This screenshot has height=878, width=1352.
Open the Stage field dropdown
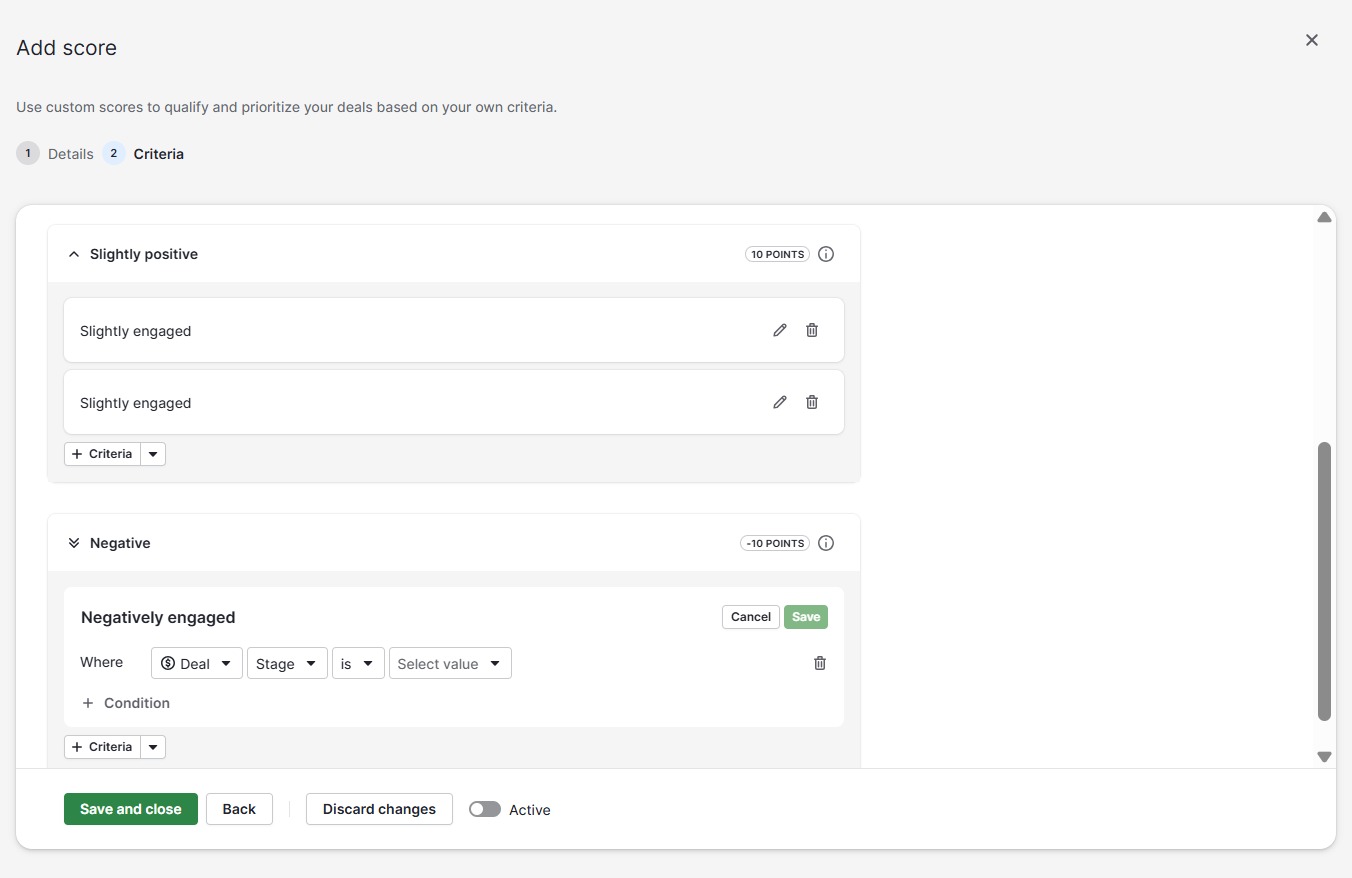287,663
